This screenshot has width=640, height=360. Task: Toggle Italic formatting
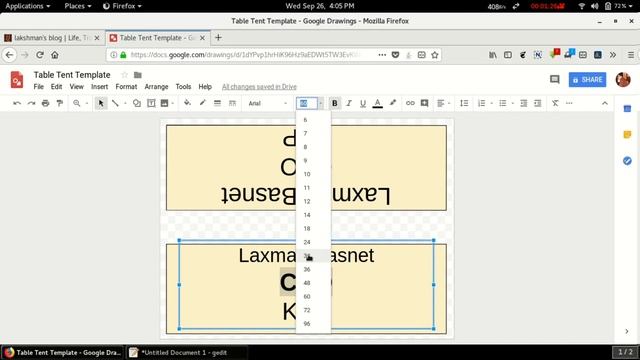[349, 103]
